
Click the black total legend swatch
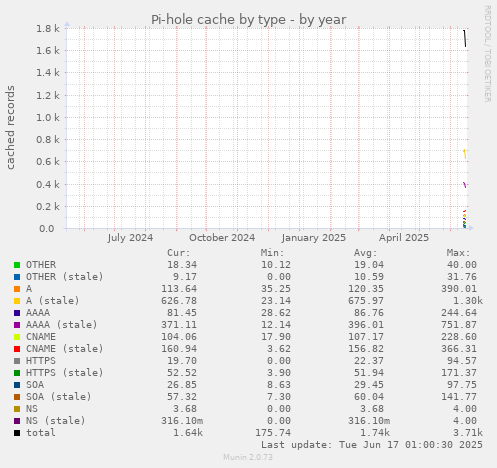(x=17, y=433)
